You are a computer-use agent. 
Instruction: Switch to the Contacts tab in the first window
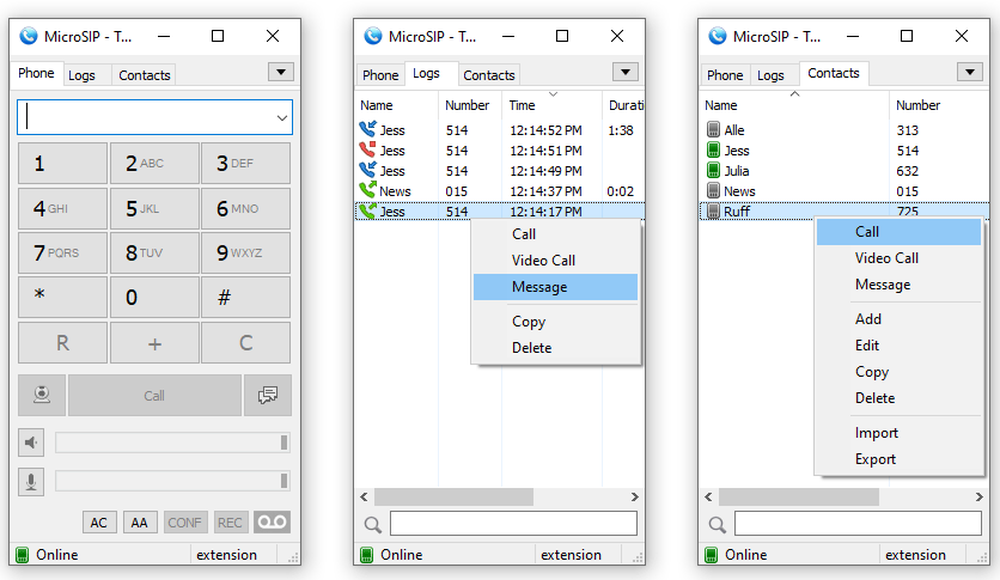pos(143,74)
